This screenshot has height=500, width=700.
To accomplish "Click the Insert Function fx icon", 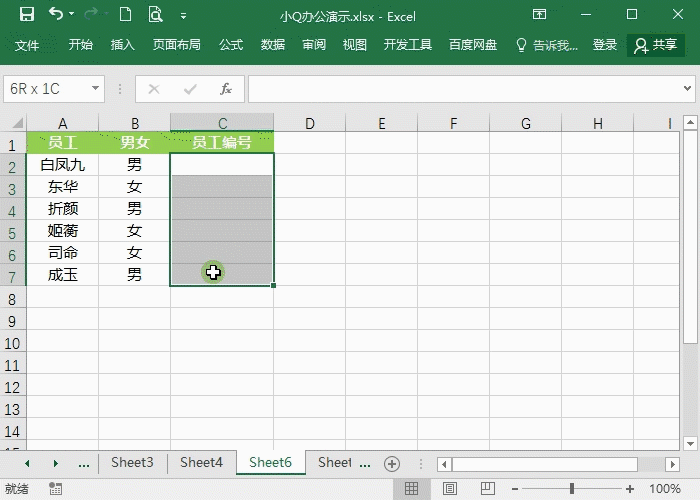I will (226, 89).
